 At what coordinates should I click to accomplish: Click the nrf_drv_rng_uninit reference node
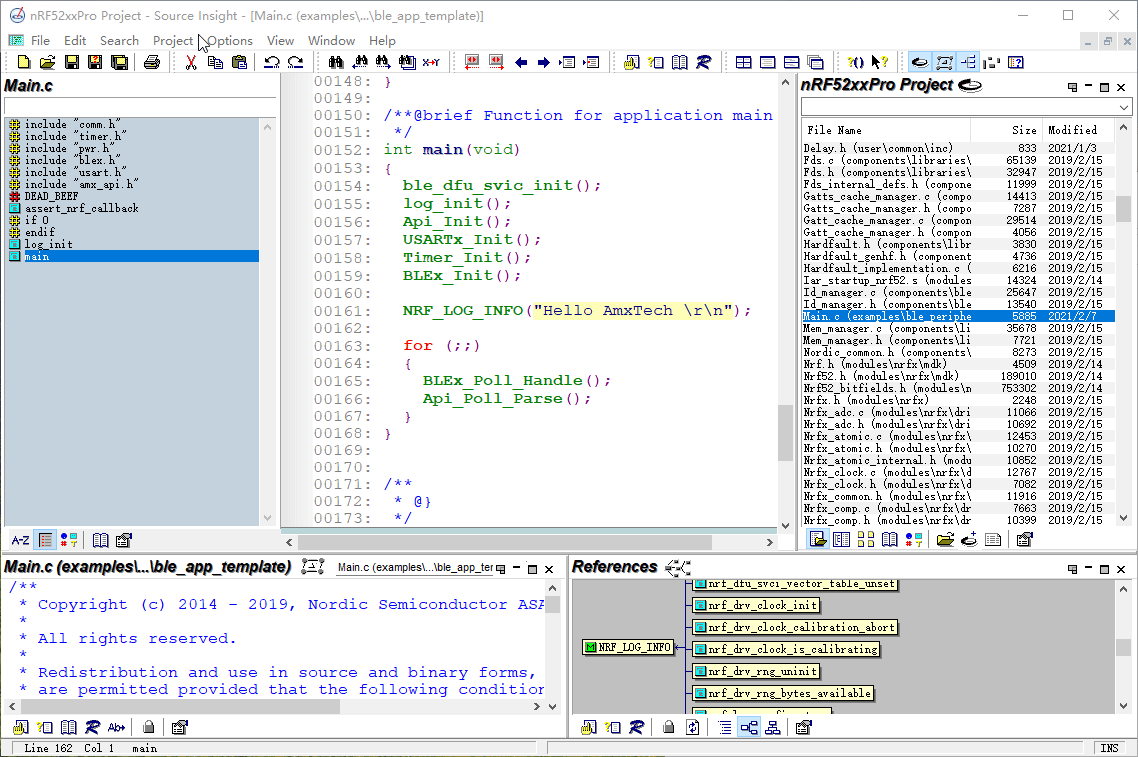(757, 671)
